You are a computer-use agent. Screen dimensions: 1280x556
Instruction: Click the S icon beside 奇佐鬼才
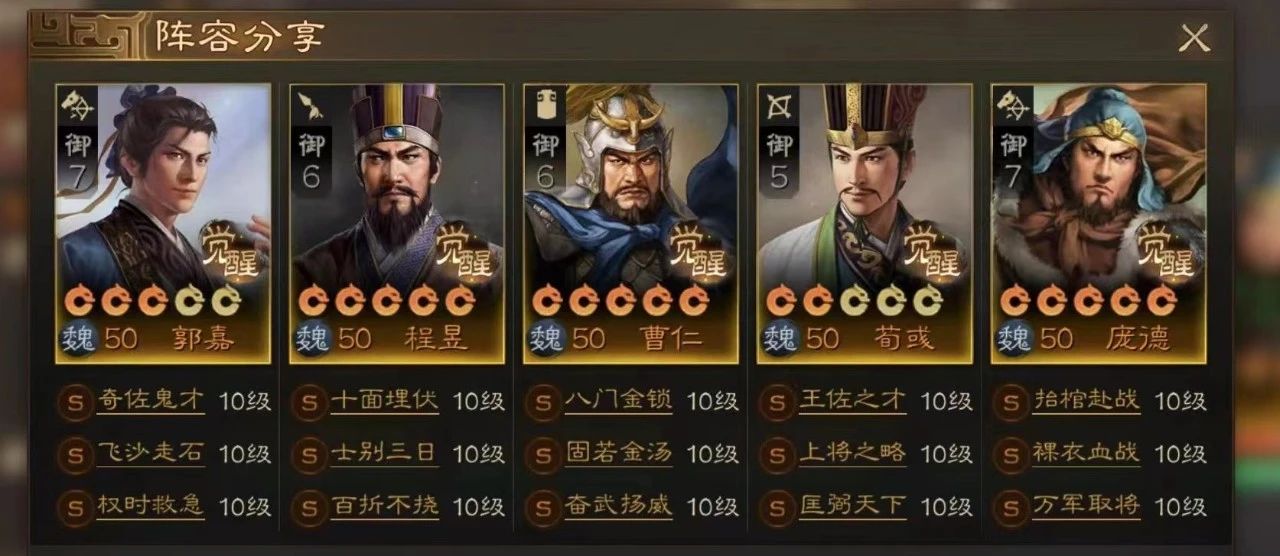coord(74,402)
